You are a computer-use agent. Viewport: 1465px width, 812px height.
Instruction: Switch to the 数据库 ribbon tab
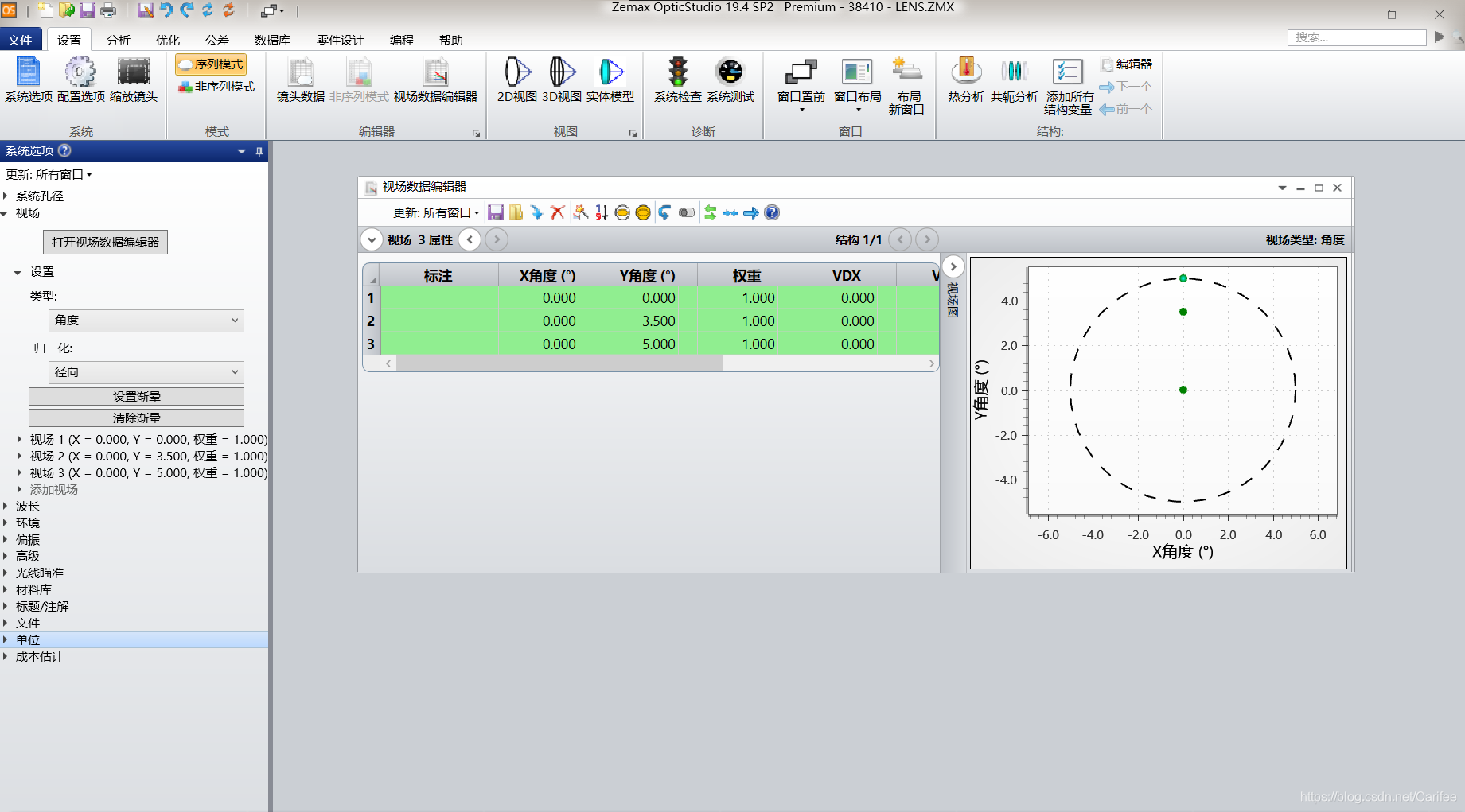click(272, 40)
